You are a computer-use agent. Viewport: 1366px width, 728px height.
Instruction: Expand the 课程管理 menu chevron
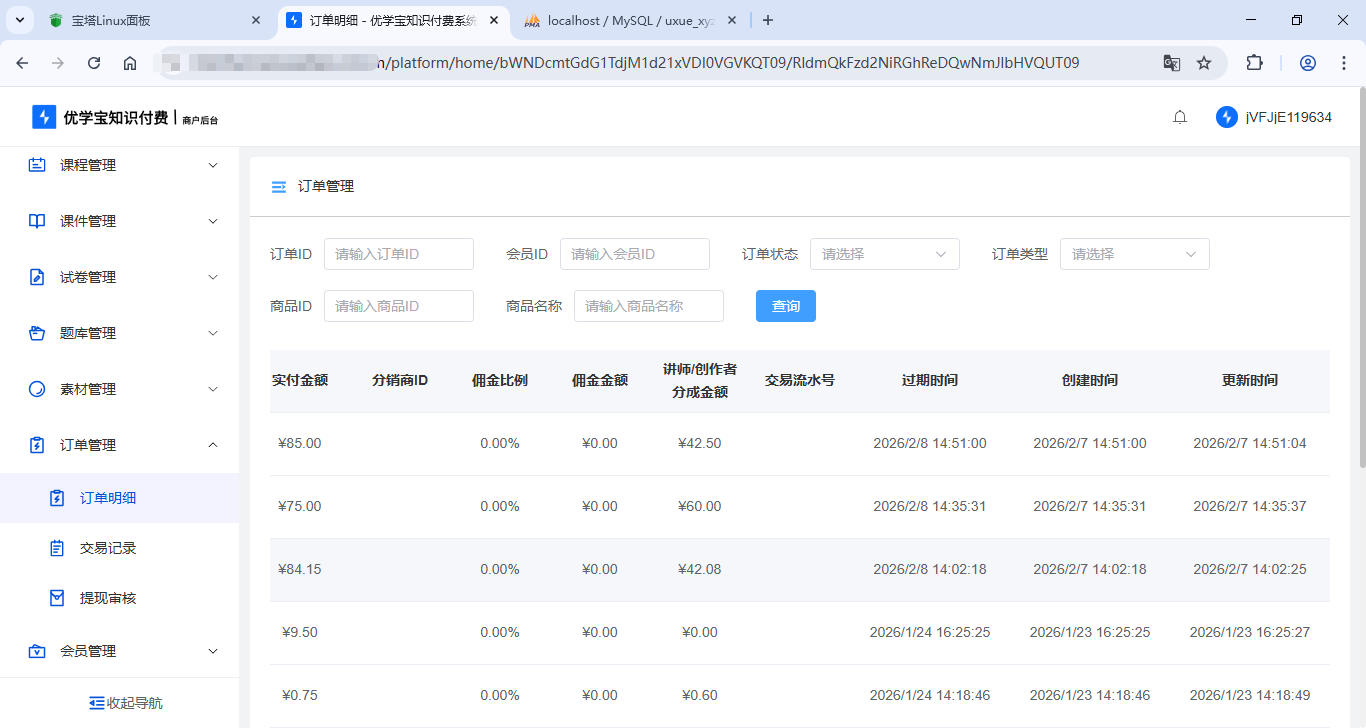[212, 165]
